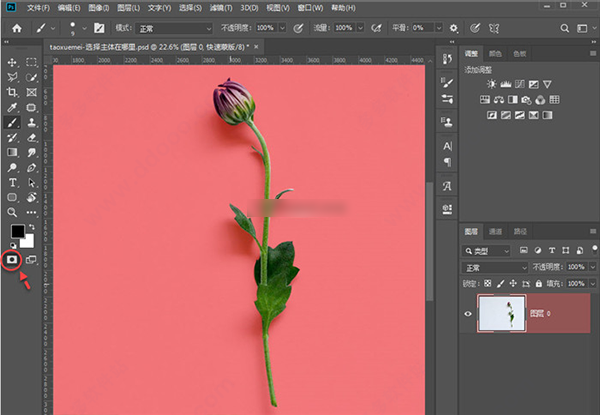Open the History panel icon
600x415 pixels.
pyautogui.click(x=447, y=59)
